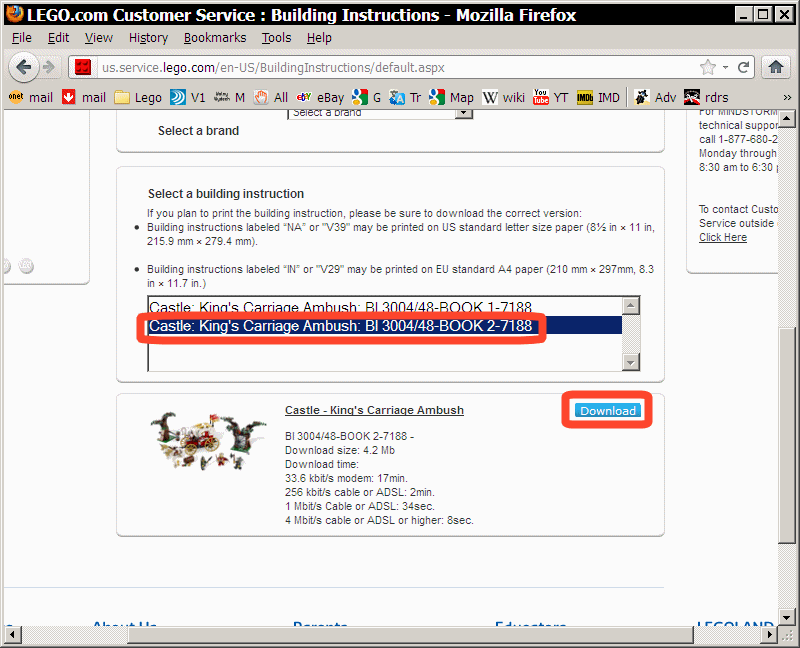
Task: Open the IMDb bookmark
Action: coord(598,97)
